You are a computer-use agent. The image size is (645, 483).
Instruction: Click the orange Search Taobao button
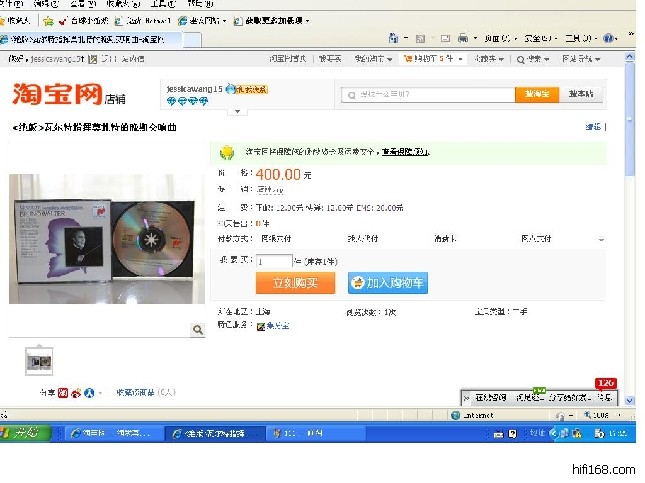tap(537, 94)
